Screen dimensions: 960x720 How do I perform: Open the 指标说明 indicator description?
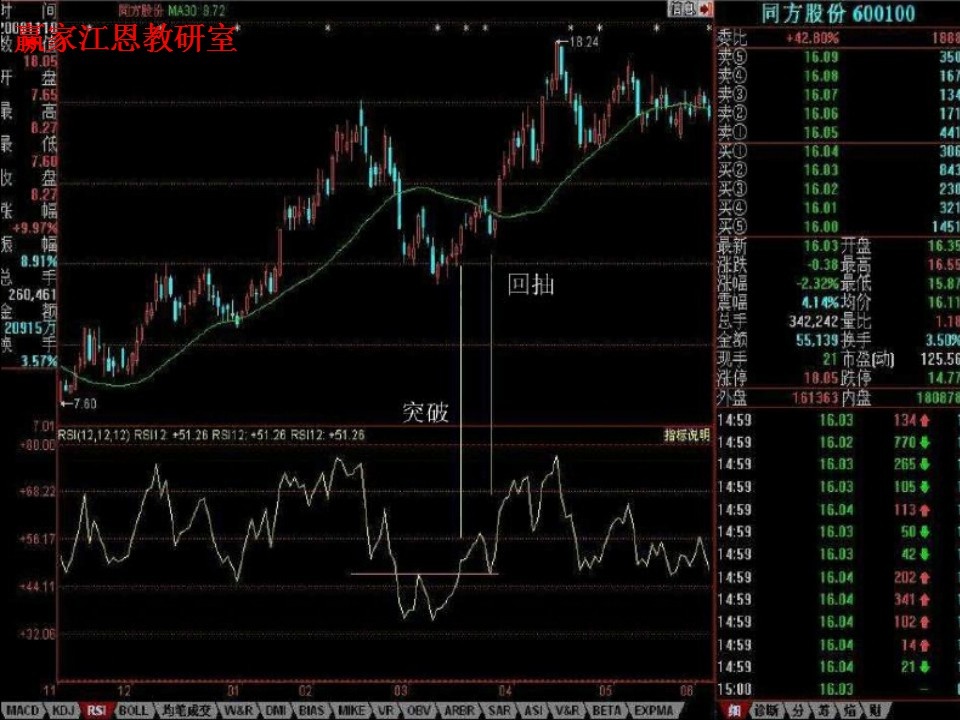pos(687,435)
